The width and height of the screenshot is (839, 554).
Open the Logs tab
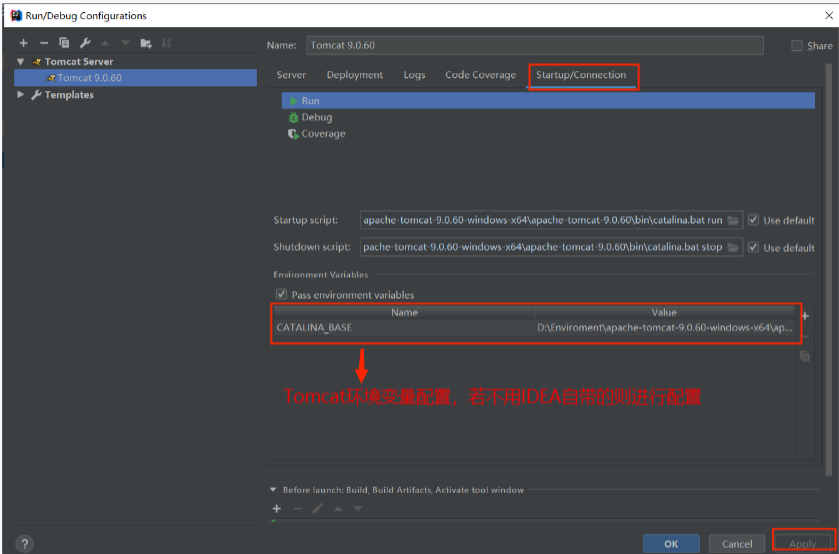point(414,75)
